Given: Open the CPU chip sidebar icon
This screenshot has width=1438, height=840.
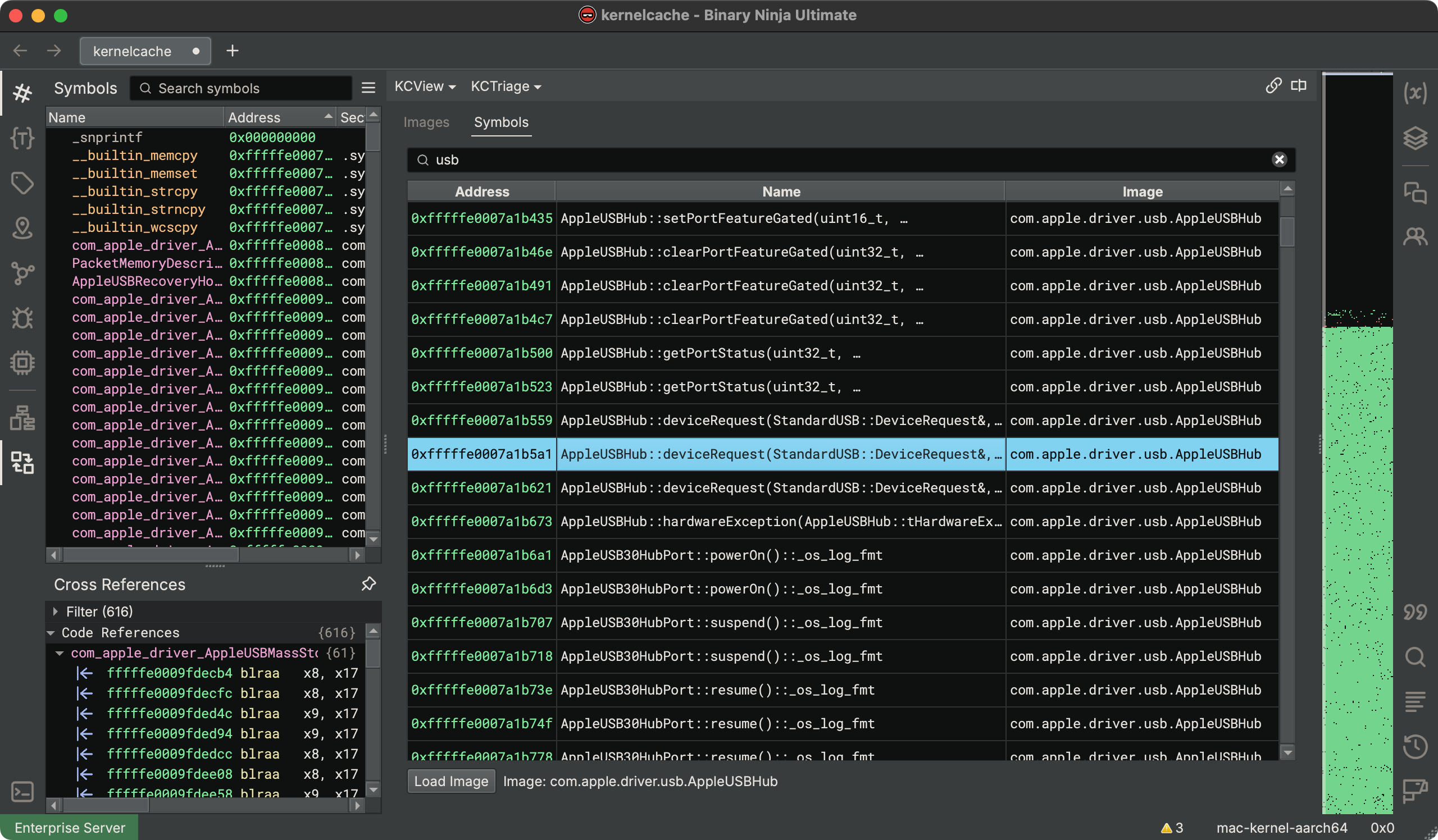Looking at the screenshot, I should 22,363.
